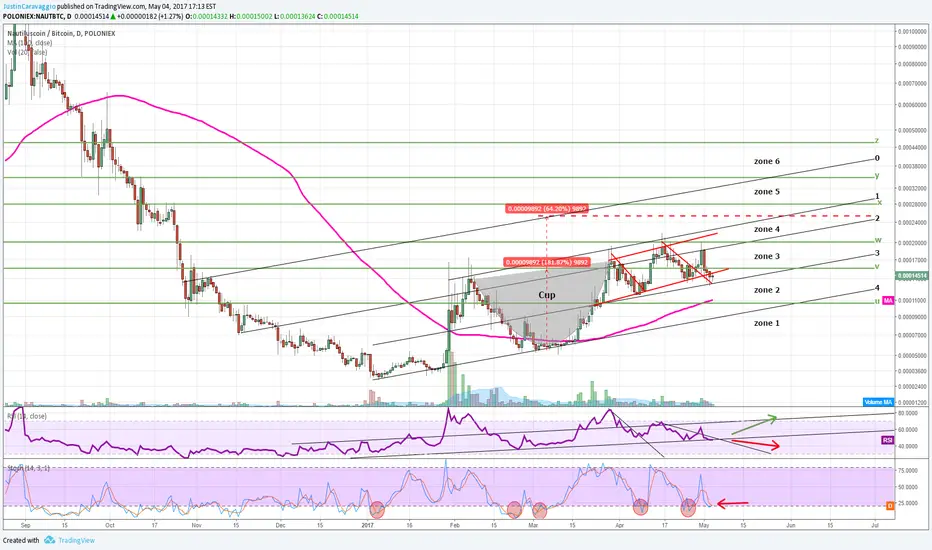Click the green y line label

click(x=877, y=175)
